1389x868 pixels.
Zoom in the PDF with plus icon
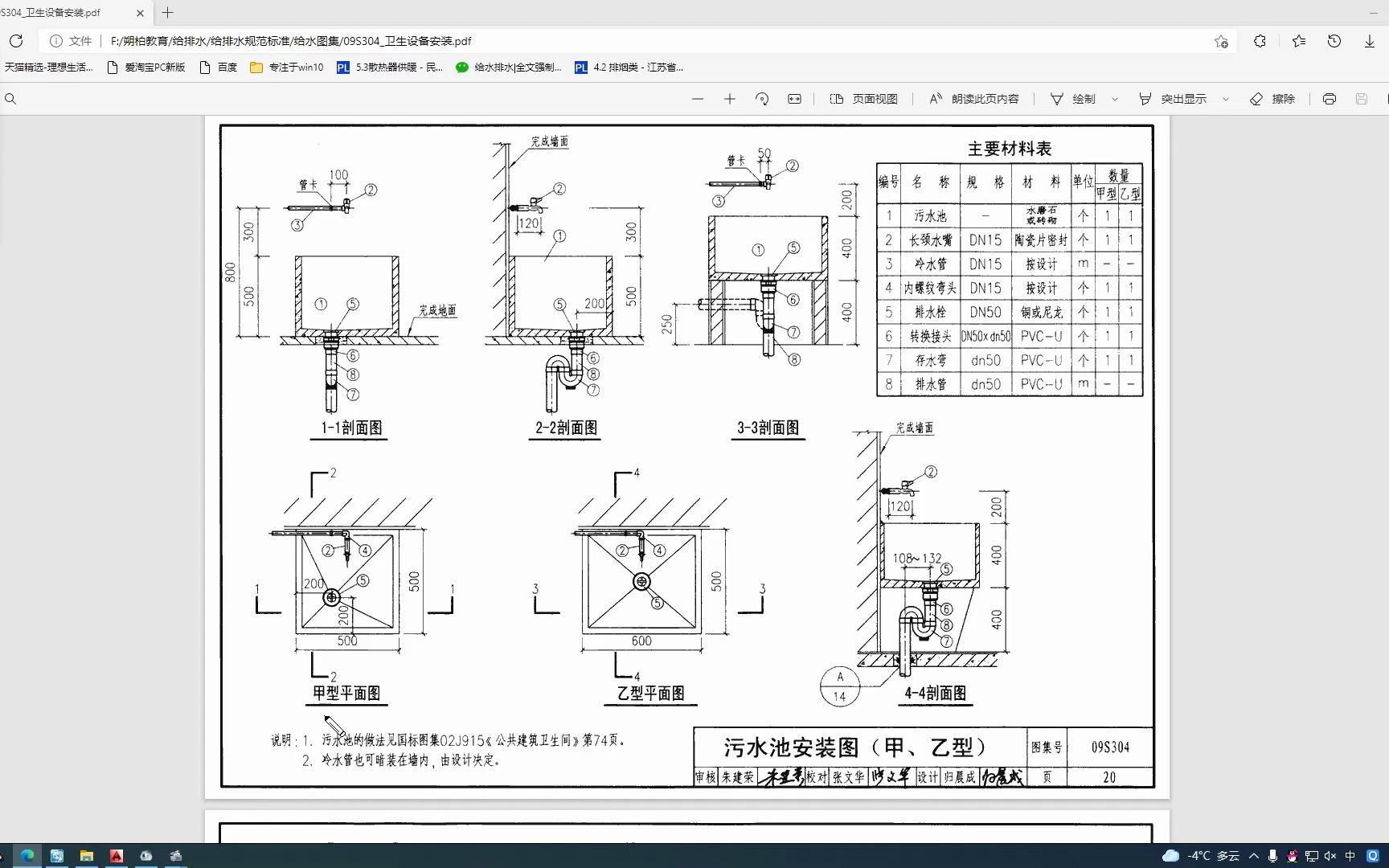[730, 99]
